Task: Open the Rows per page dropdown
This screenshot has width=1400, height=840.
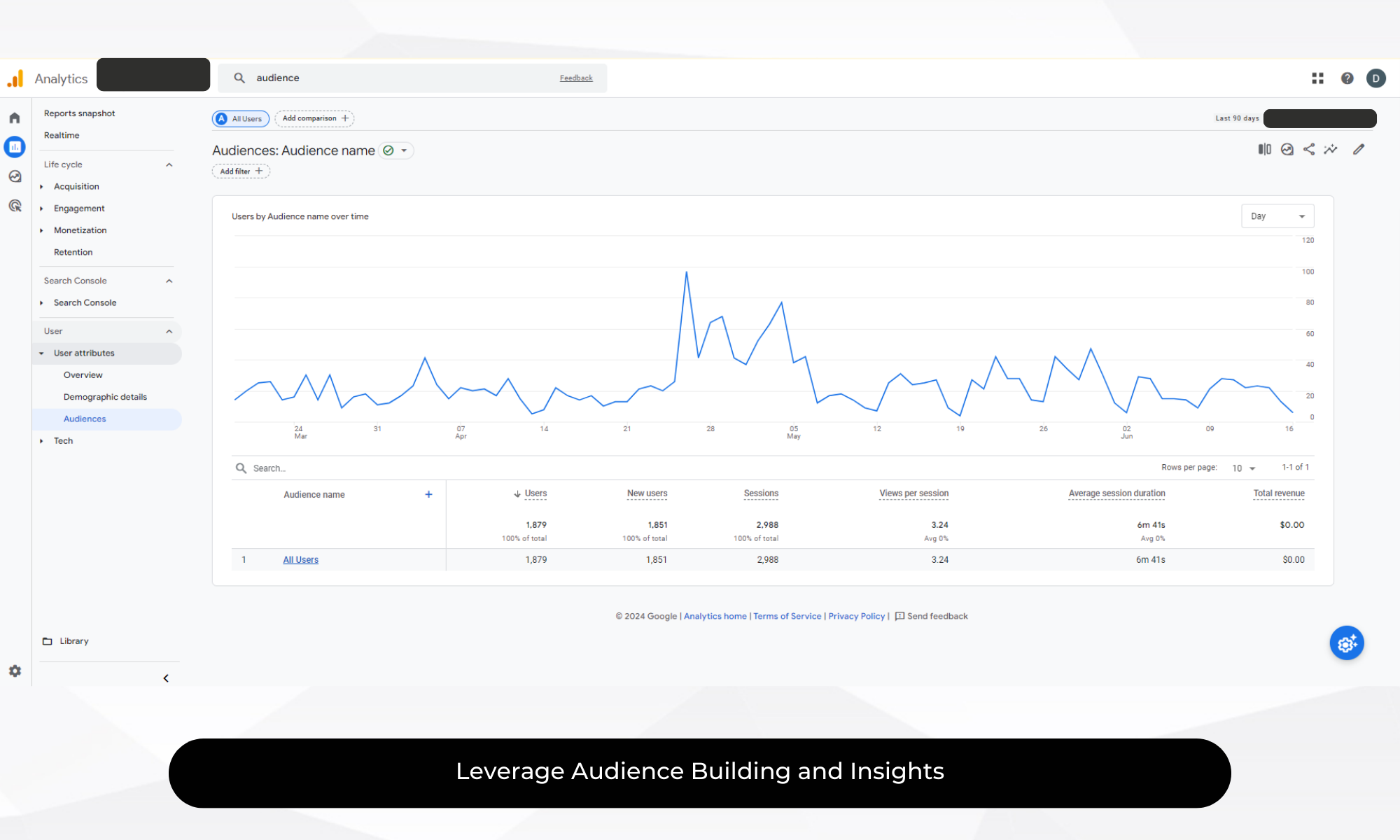Action: coord(1244,468)
